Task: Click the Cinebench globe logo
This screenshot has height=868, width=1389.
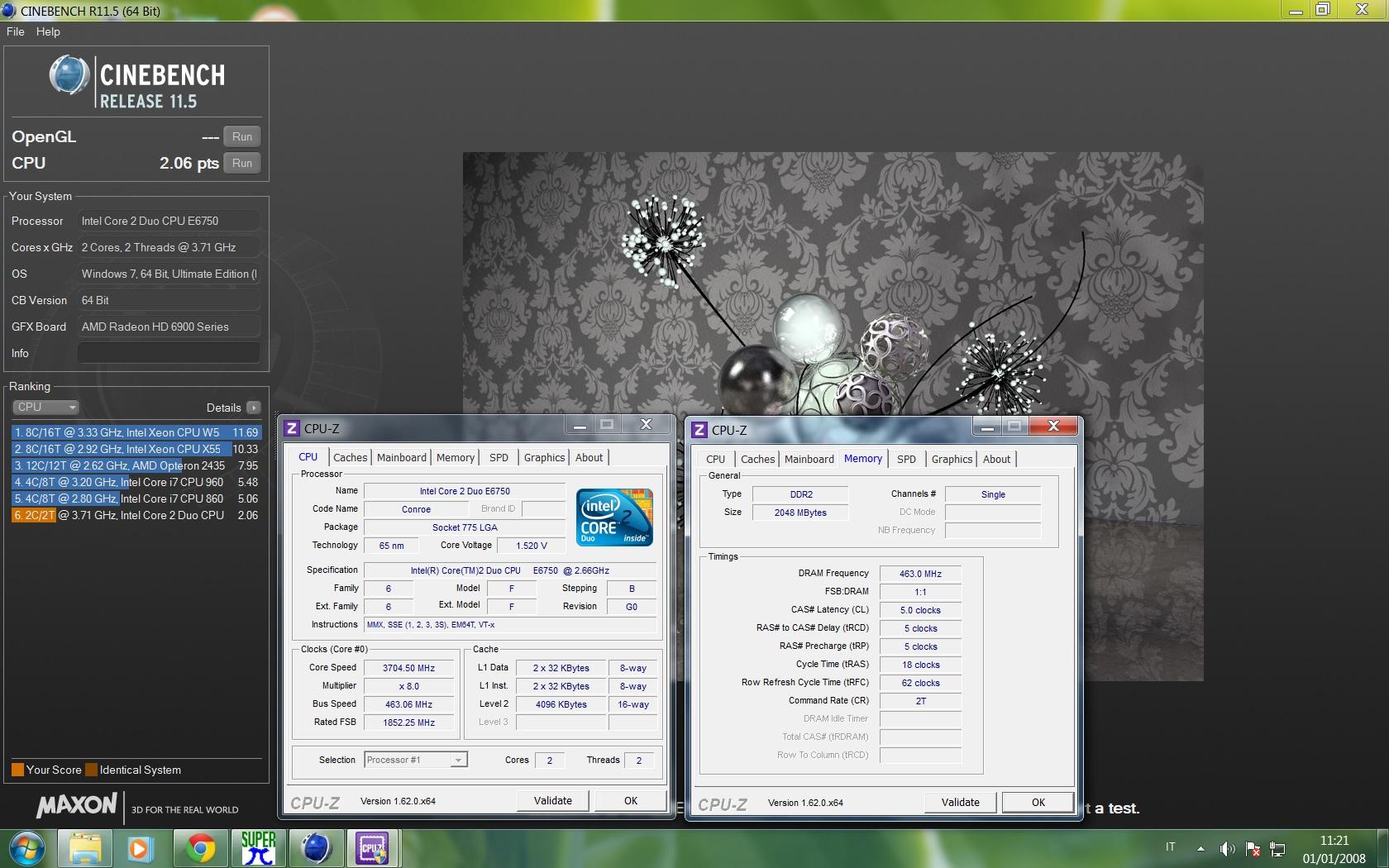Action: (69, 75)
